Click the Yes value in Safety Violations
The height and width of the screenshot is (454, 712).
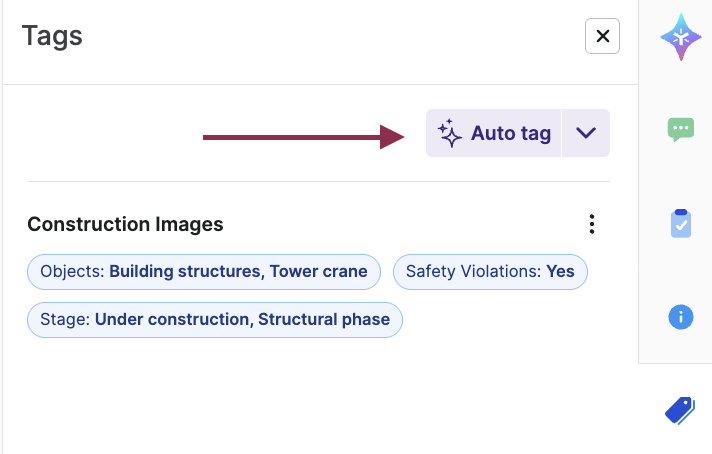(561, 271)
